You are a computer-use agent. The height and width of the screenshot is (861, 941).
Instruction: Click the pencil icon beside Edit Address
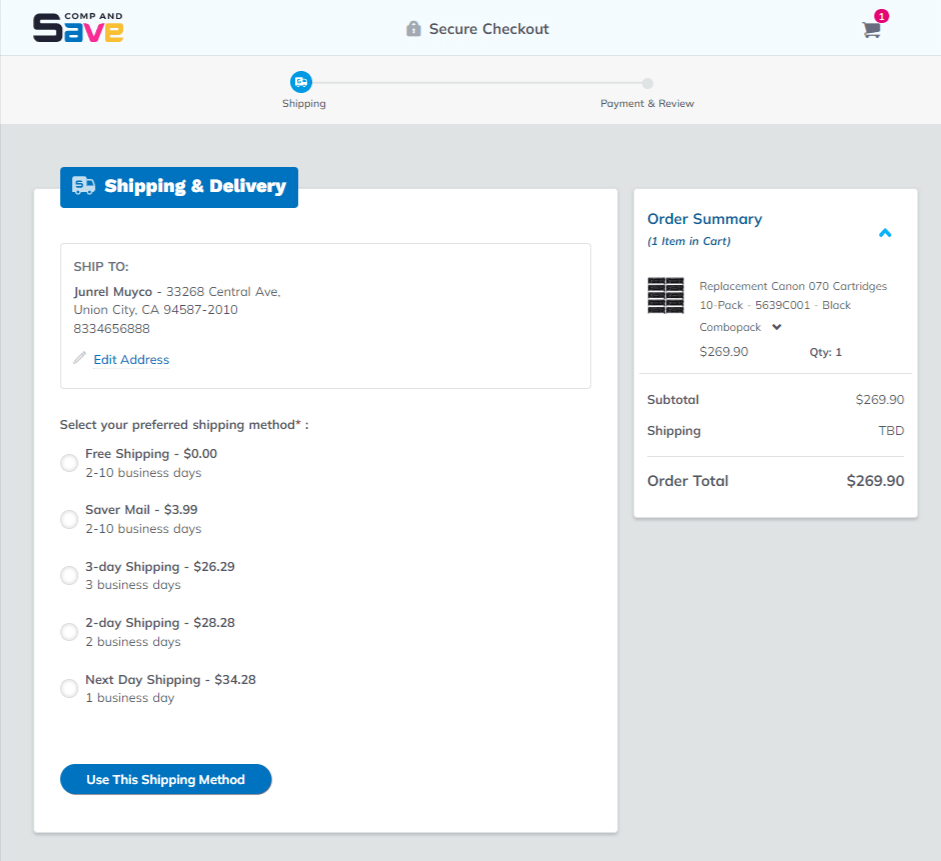[x=80, y=358]
